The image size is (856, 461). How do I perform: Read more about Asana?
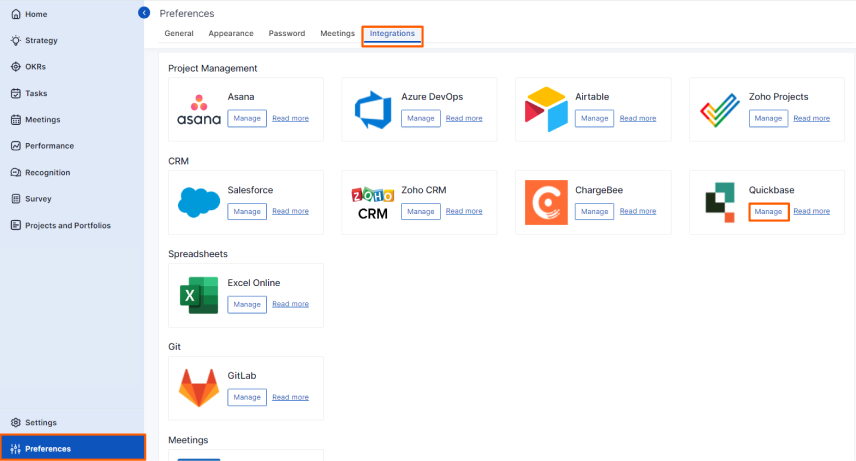pyautogui.click(x=290, y=119)
